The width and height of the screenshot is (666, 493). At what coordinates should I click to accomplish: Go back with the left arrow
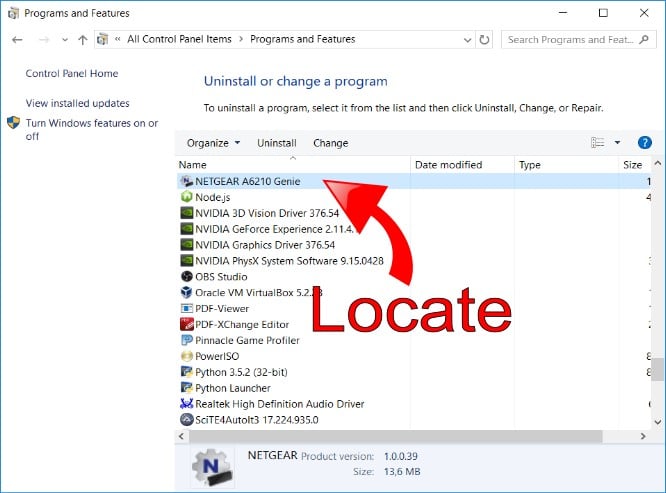[x=17, y=40]
